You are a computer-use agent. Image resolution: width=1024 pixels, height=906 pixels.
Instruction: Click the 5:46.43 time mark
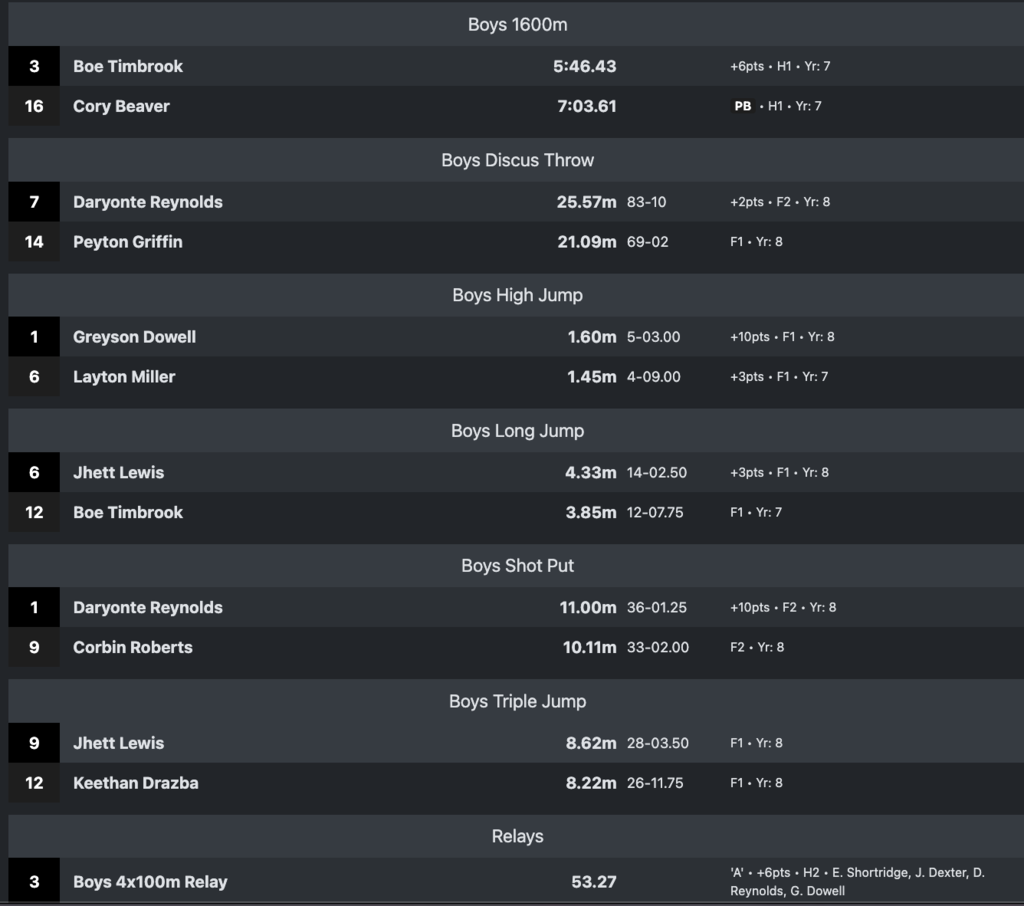(x=584, y=67)
